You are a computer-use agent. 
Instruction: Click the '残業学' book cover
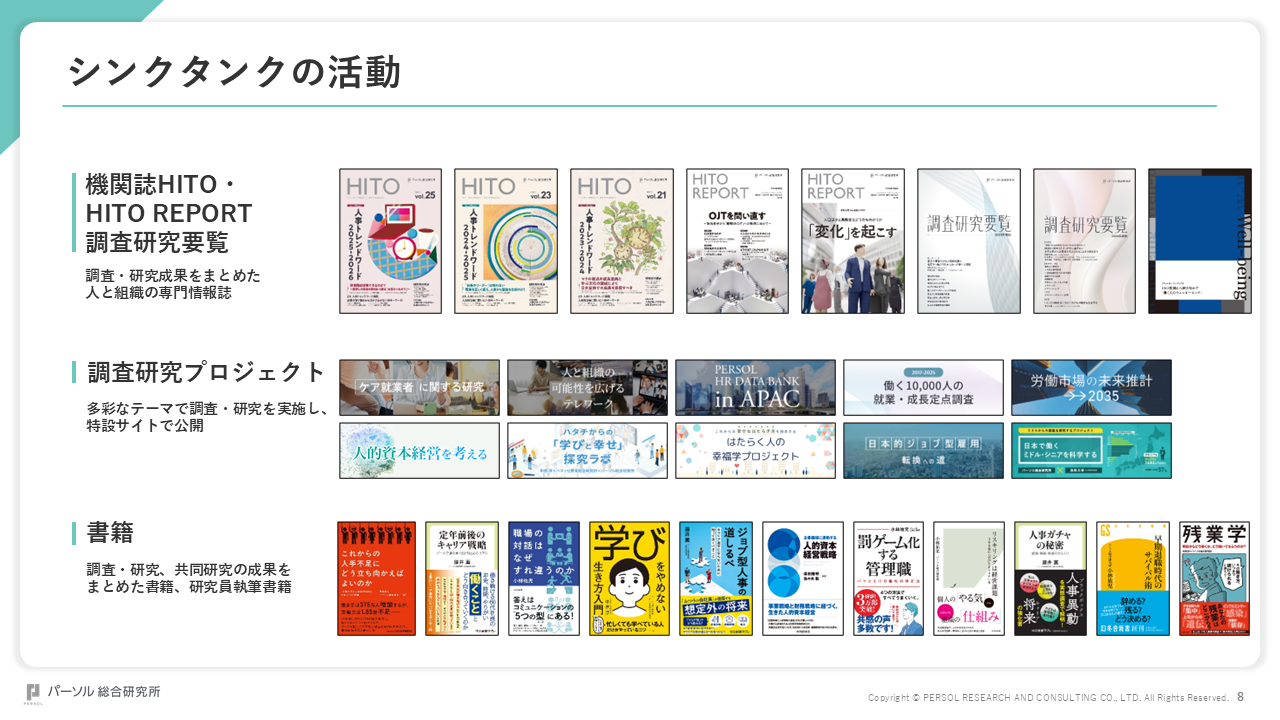[1214, 578]
